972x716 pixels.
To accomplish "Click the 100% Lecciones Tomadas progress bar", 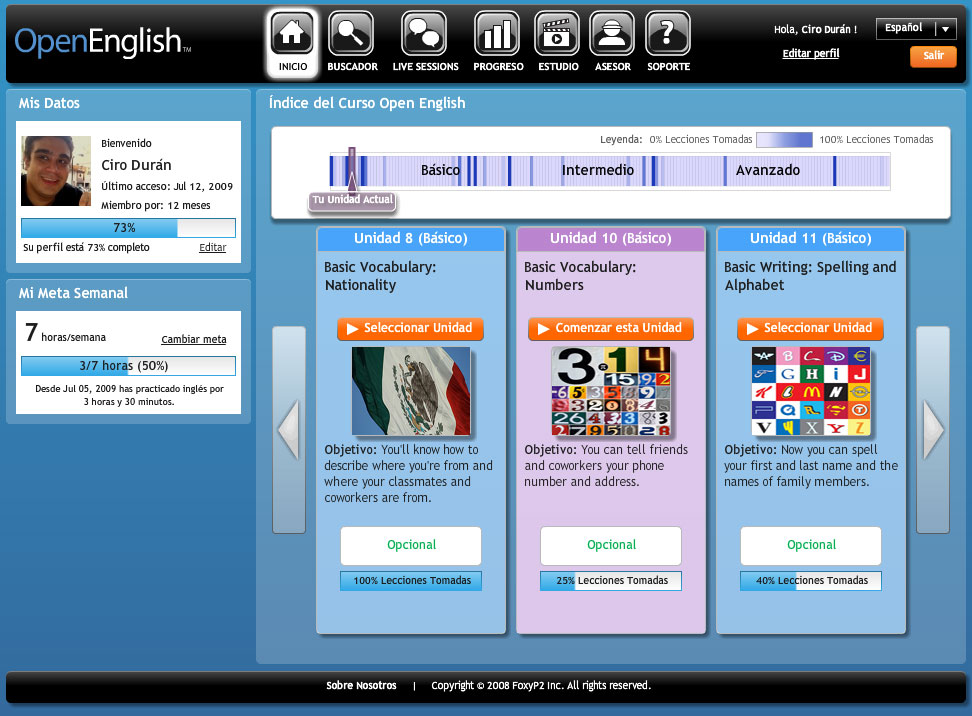I will tap(411, 581).
